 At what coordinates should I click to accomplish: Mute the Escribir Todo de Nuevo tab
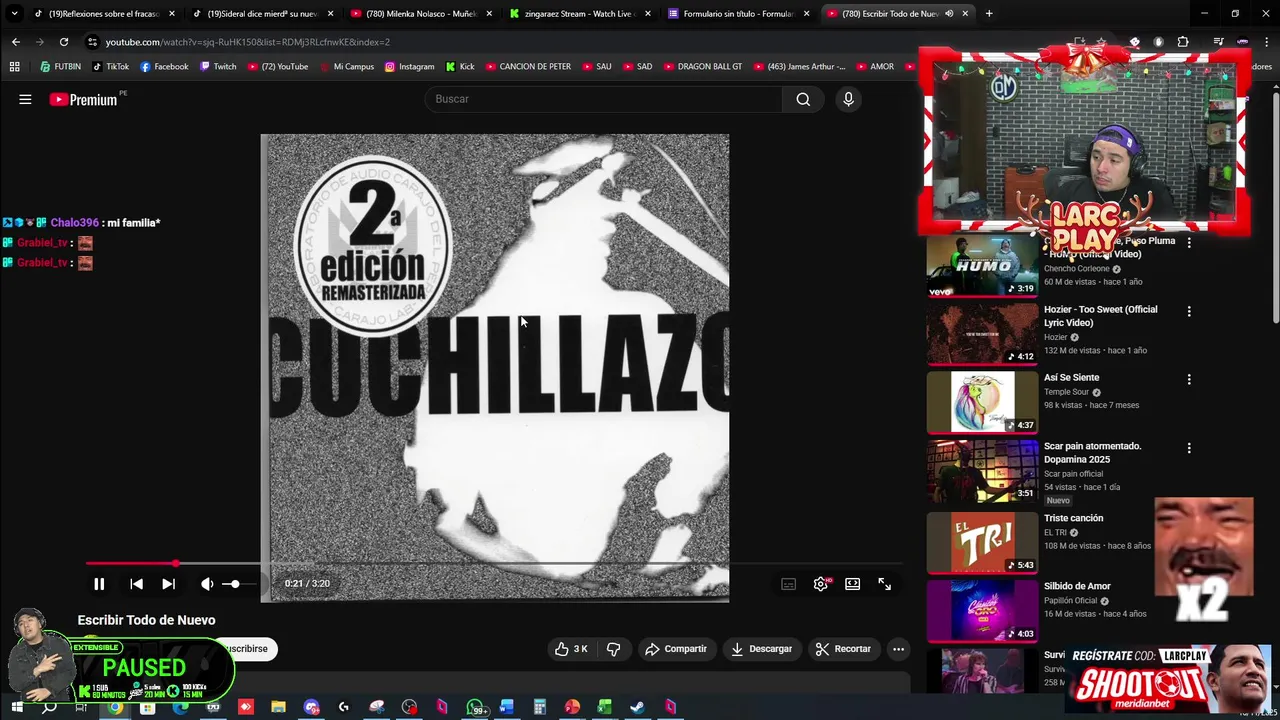click(948, 14)
